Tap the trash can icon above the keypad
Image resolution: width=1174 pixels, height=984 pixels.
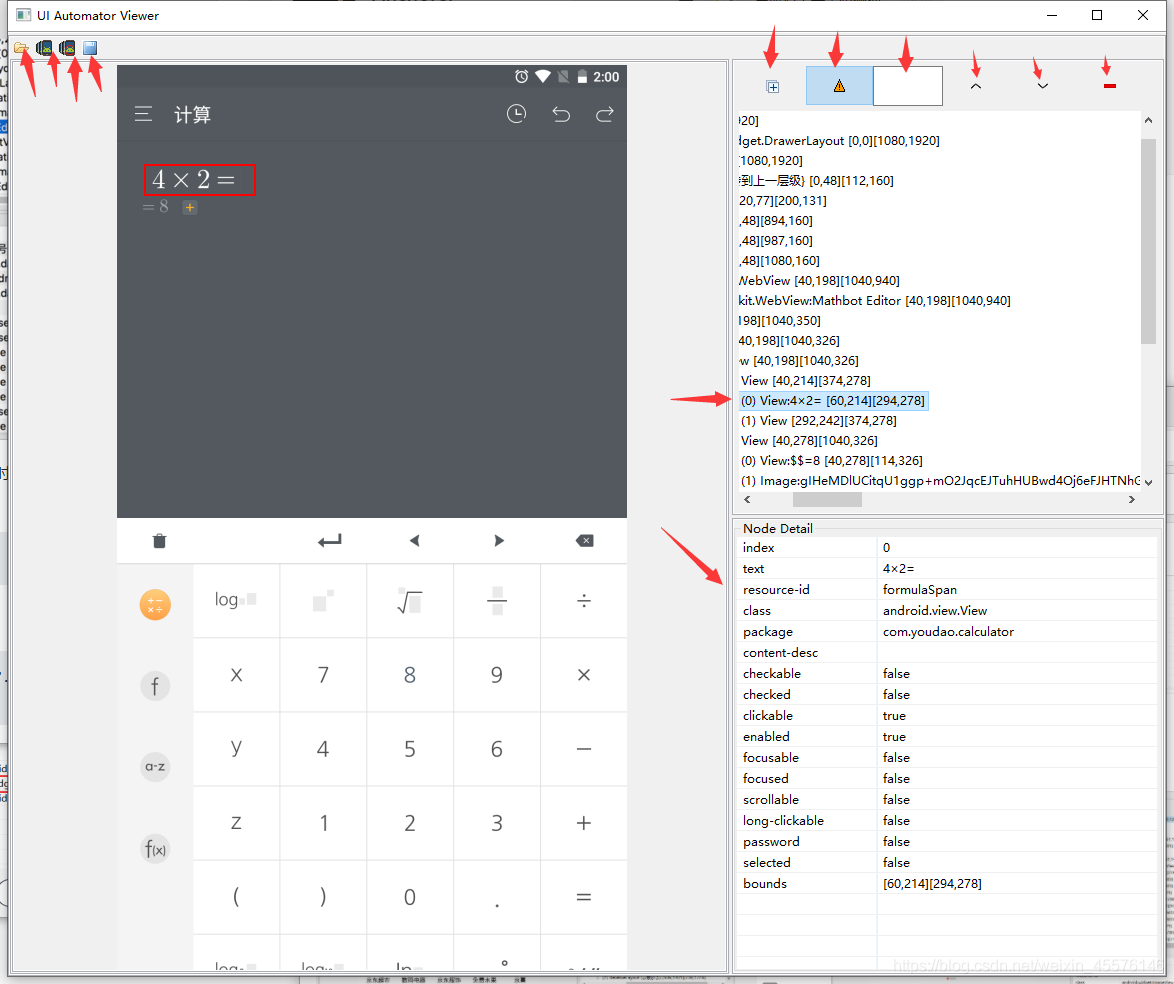tap(159, 541)
